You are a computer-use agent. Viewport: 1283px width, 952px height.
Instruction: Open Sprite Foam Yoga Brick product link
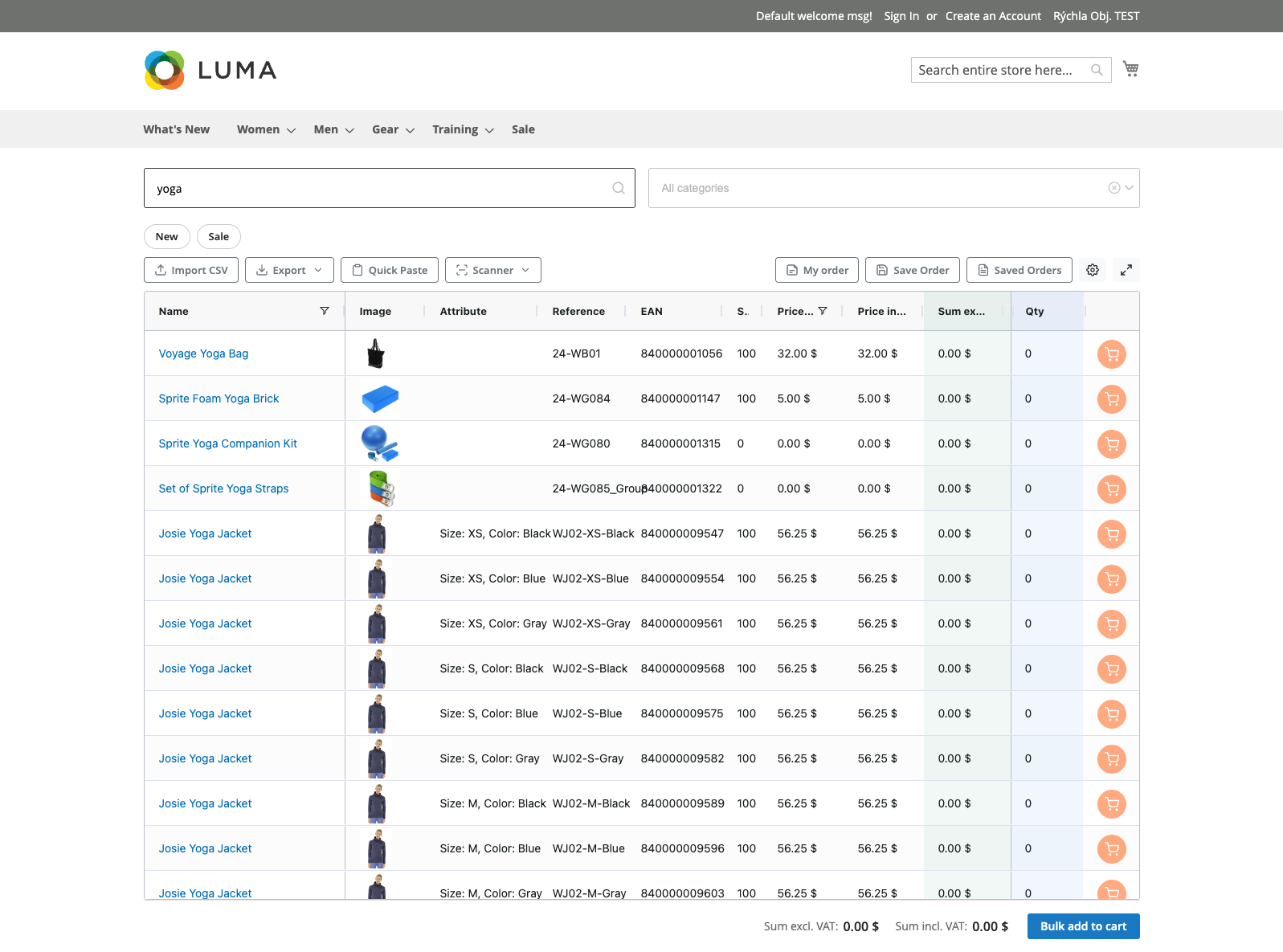[219, 398]
